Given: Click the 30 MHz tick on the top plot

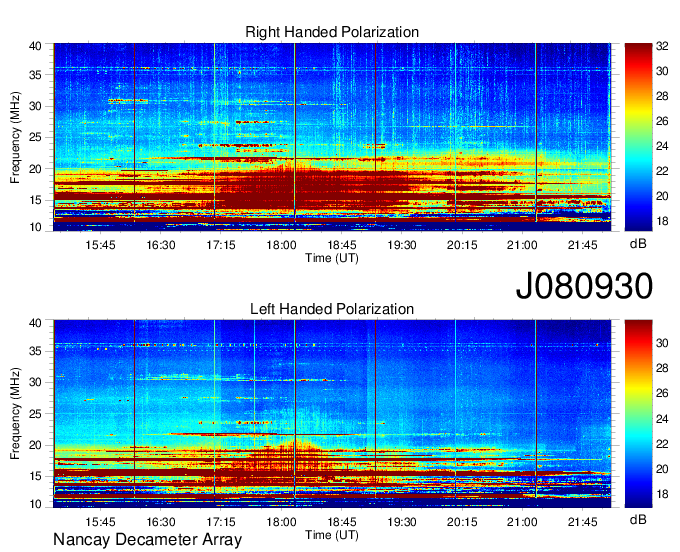Looking at the screenshot, I should point(35,106).
